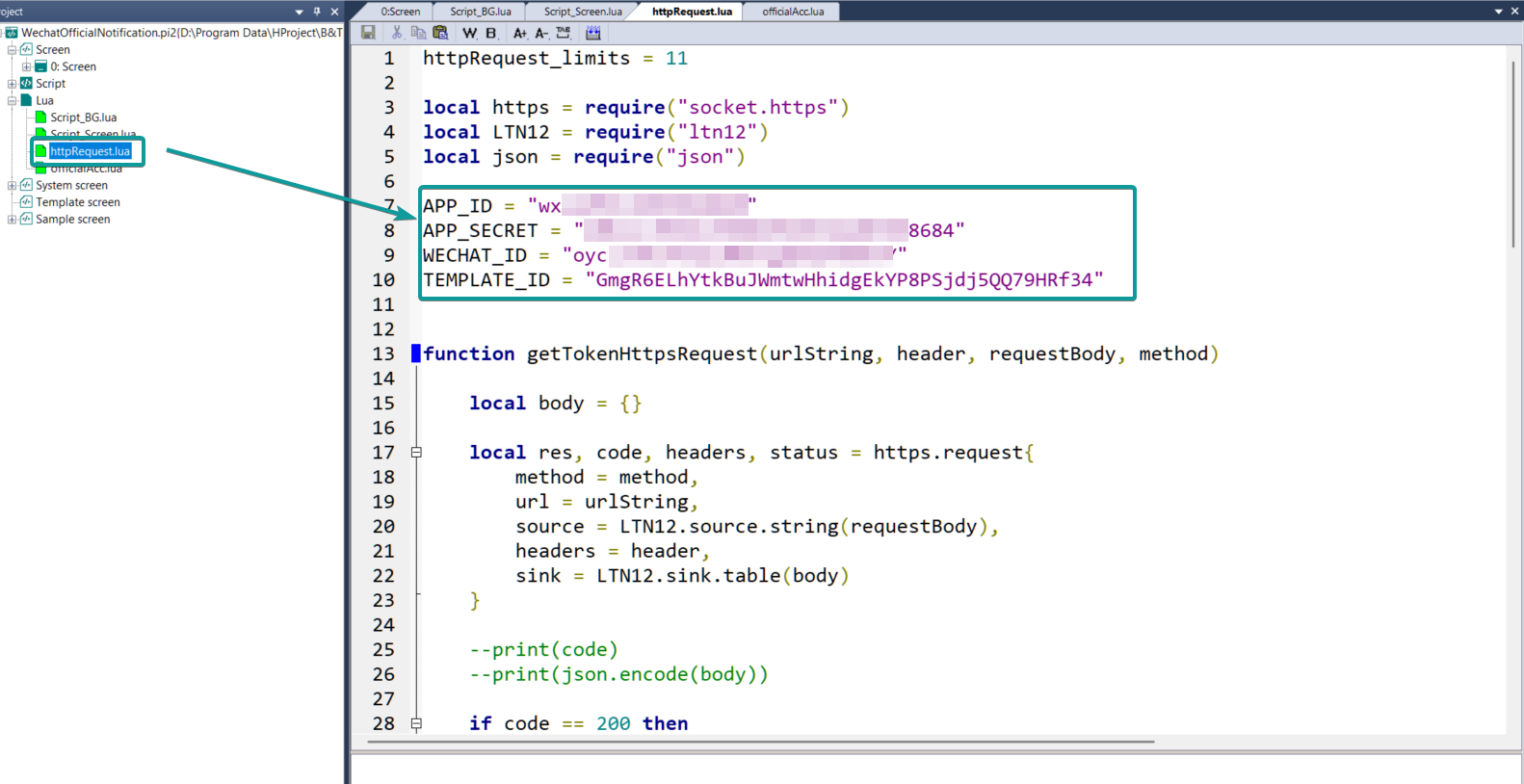Switch to the Script_Screen.lua tab
Image resolution: width=1524 pixels, height=784 pixels.
pyautogui.click(x=583, y=12)
